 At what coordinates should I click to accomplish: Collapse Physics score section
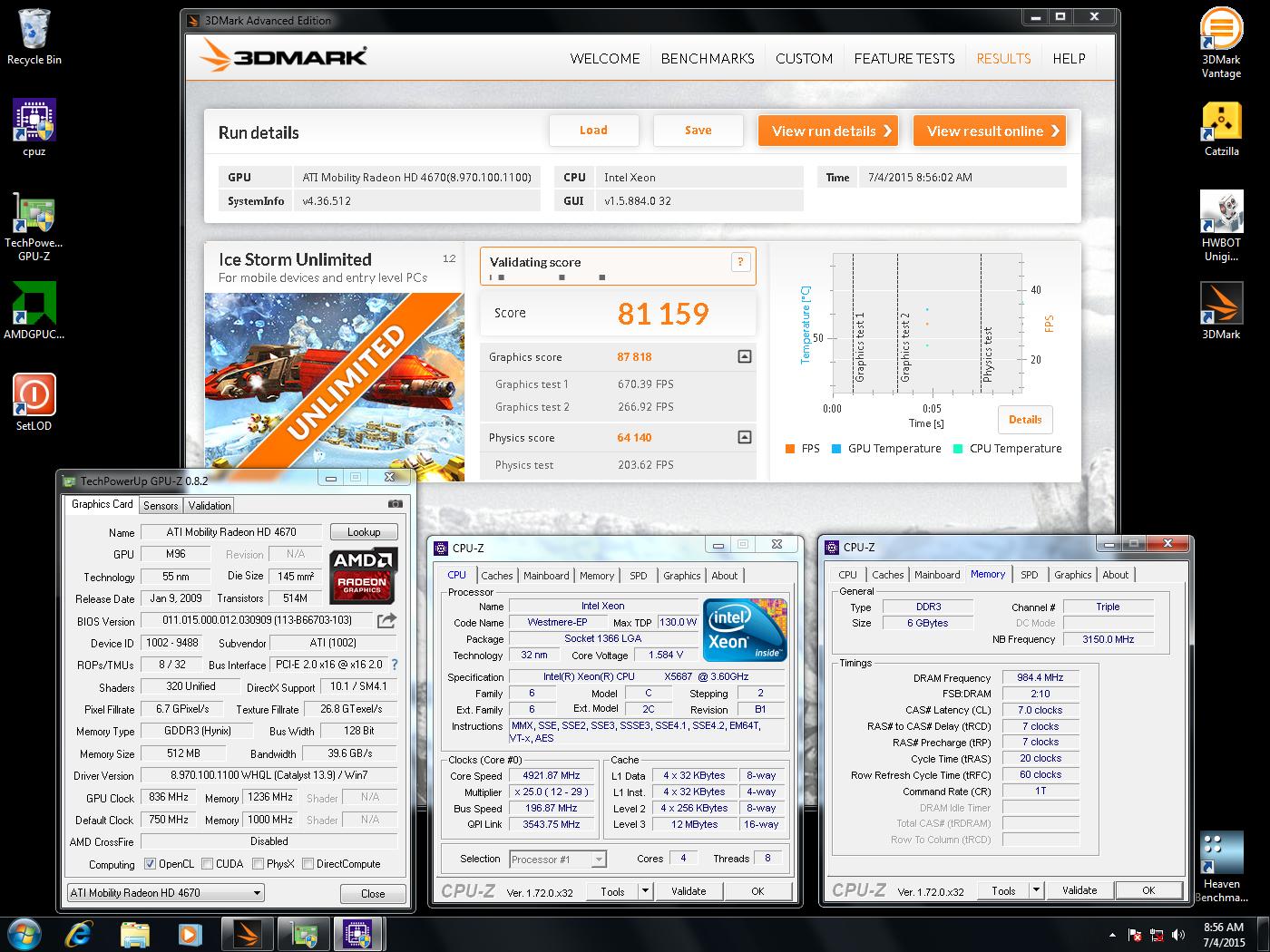[745, 437]
